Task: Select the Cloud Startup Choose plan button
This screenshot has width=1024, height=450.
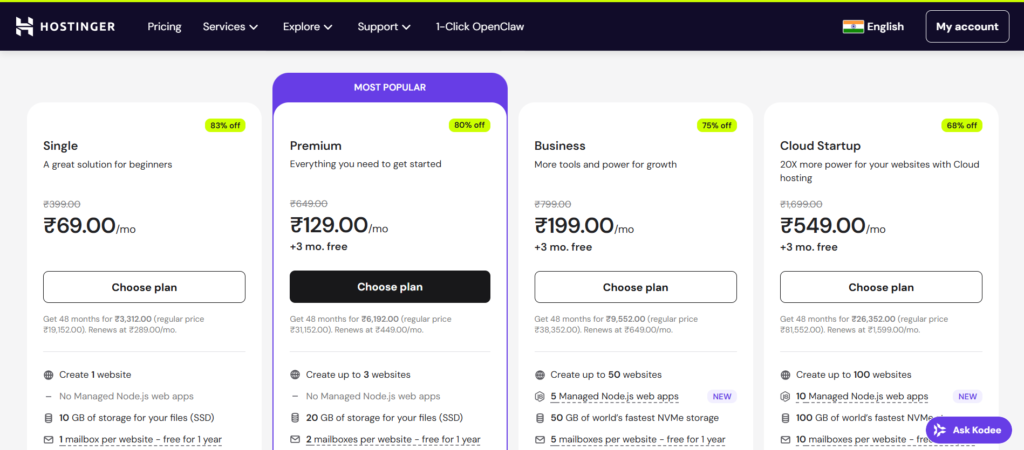Action: click(881, 287)
